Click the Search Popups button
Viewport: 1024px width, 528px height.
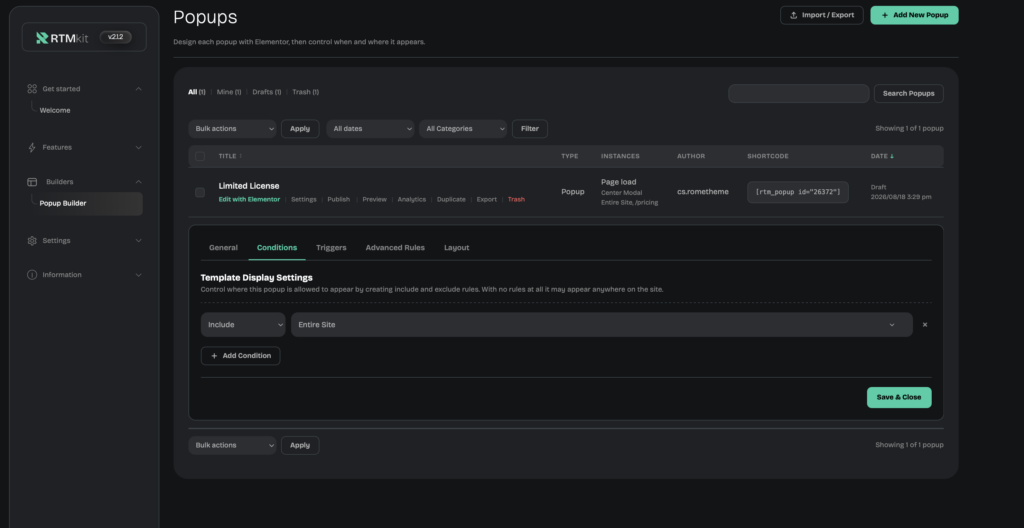pos(908,93)
